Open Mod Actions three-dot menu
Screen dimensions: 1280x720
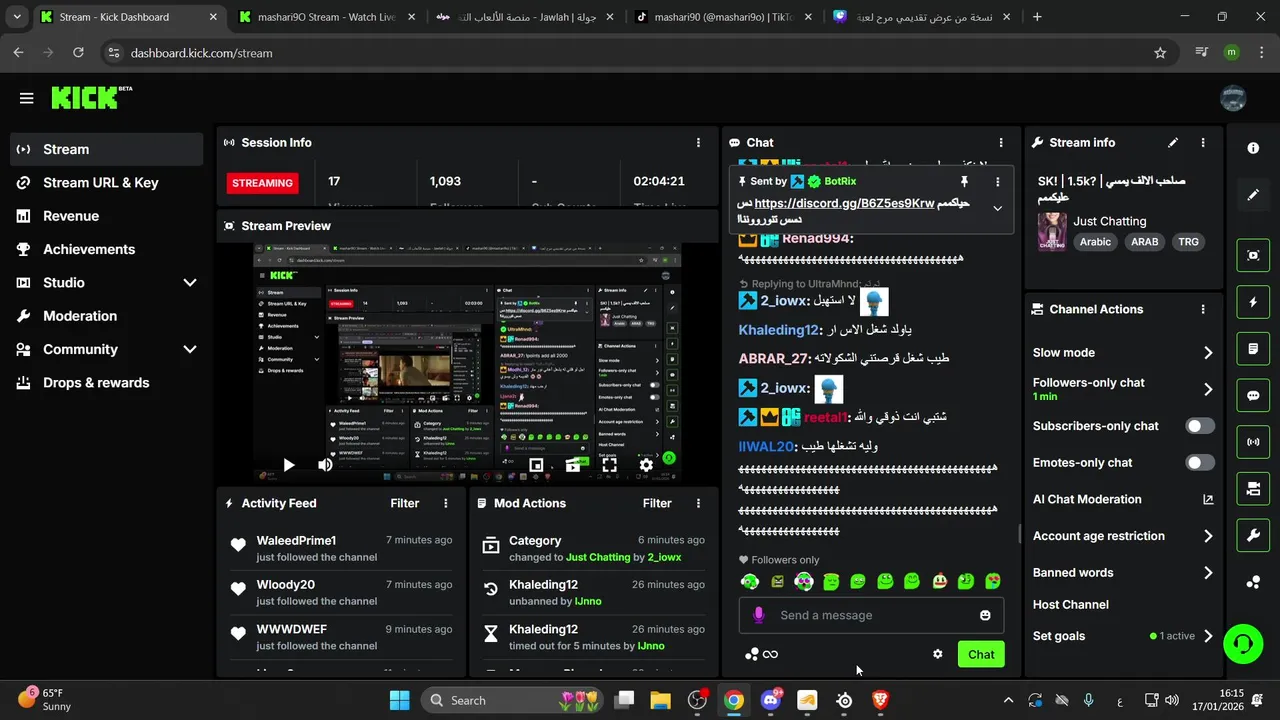click(x=698, y=503)
